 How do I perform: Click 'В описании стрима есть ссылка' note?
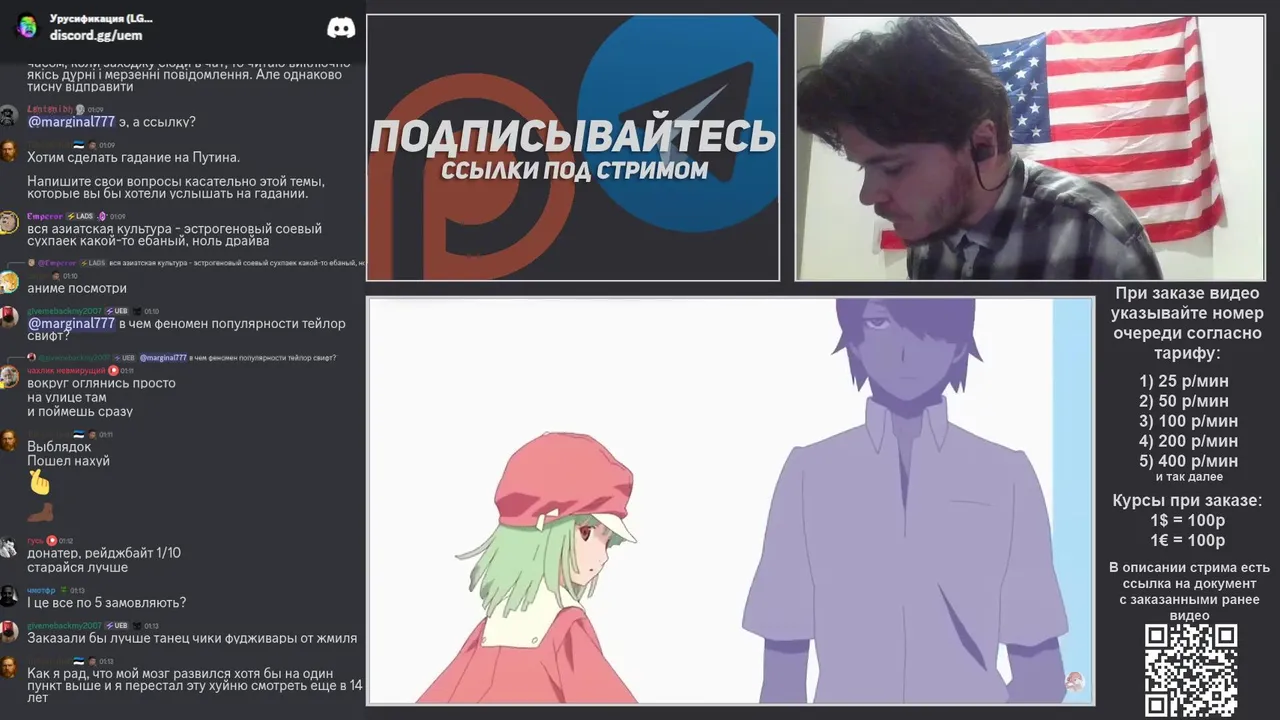tap(1189, 591)
